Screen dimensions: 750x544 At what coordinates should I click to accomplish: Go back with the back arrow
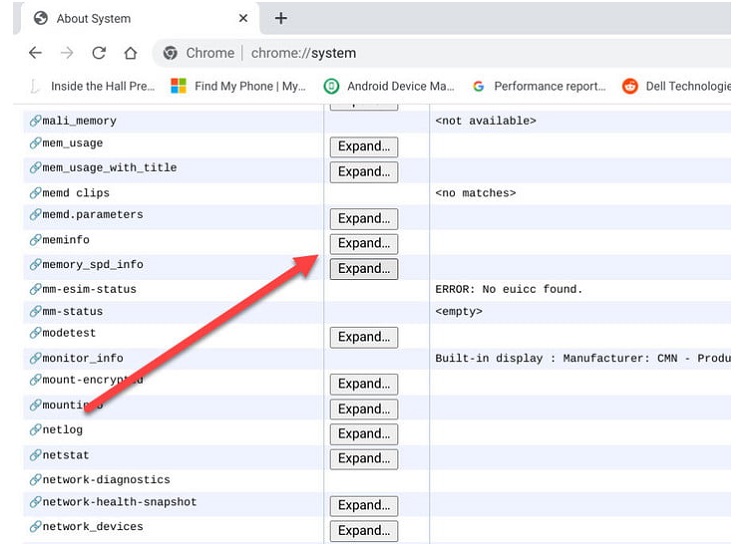[35, 53]
